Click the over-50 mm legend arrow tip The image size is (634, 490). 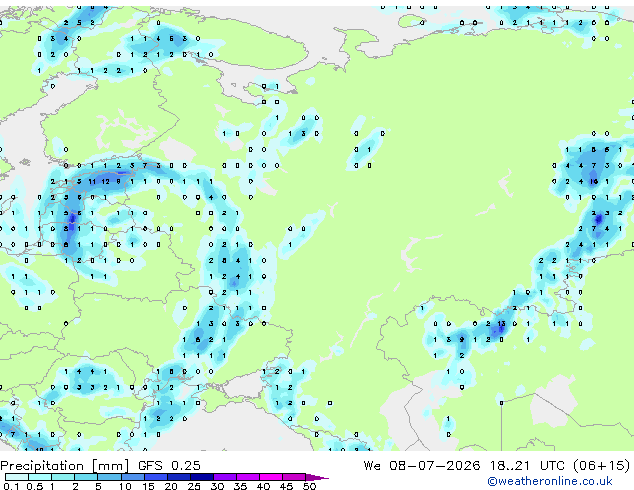pyautogui.click(x=317, y=477)
